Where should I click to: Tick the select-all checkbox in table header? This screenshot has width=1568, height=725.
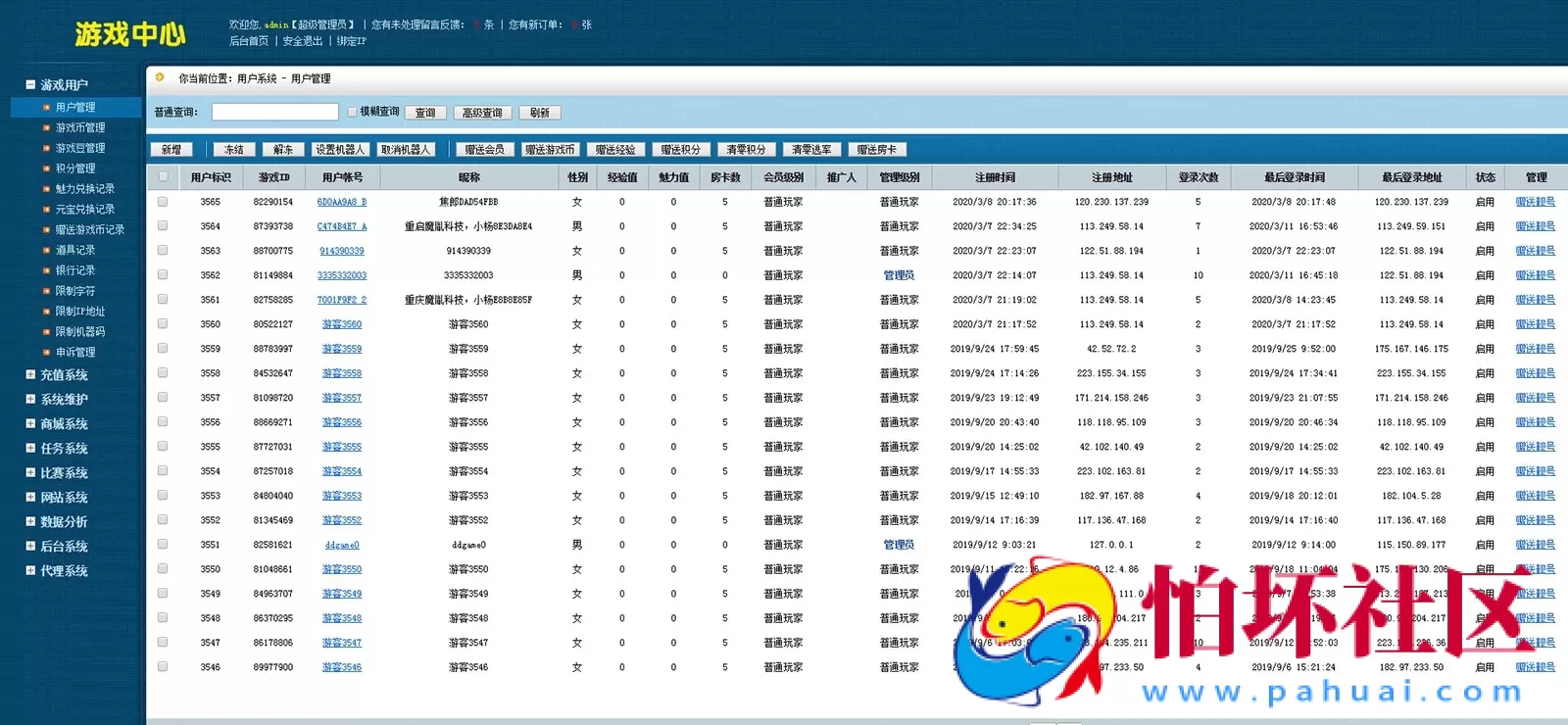[x=163, y=177]
